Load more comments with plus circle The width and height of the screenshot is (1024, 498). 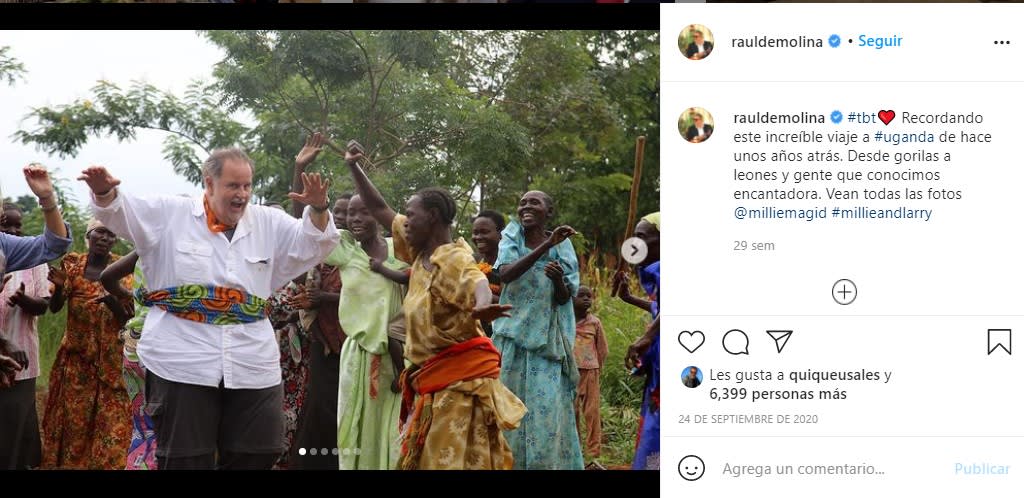pyautogui.click(x=844, y=291)
